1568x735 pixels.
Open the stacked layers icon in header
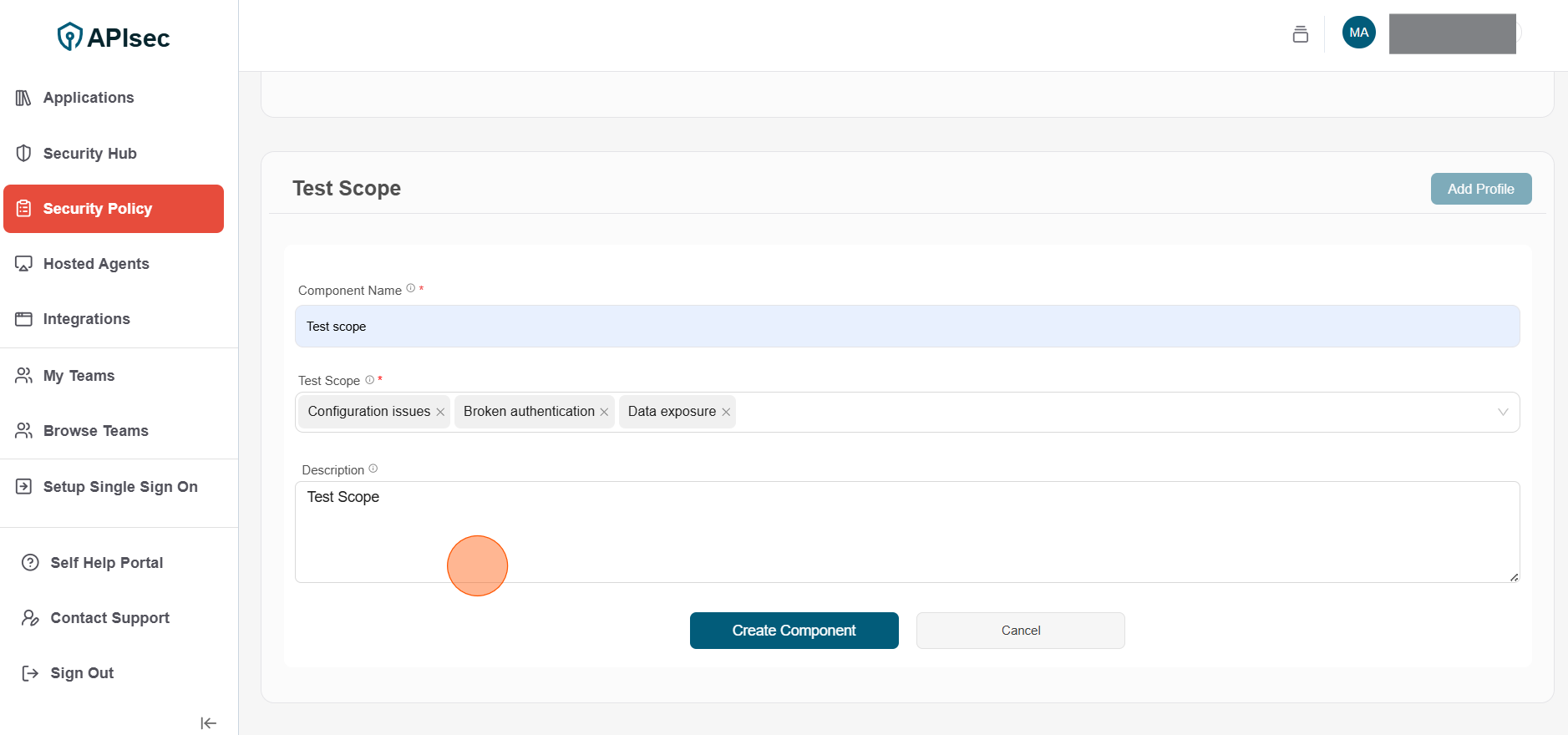(1300, 34)
